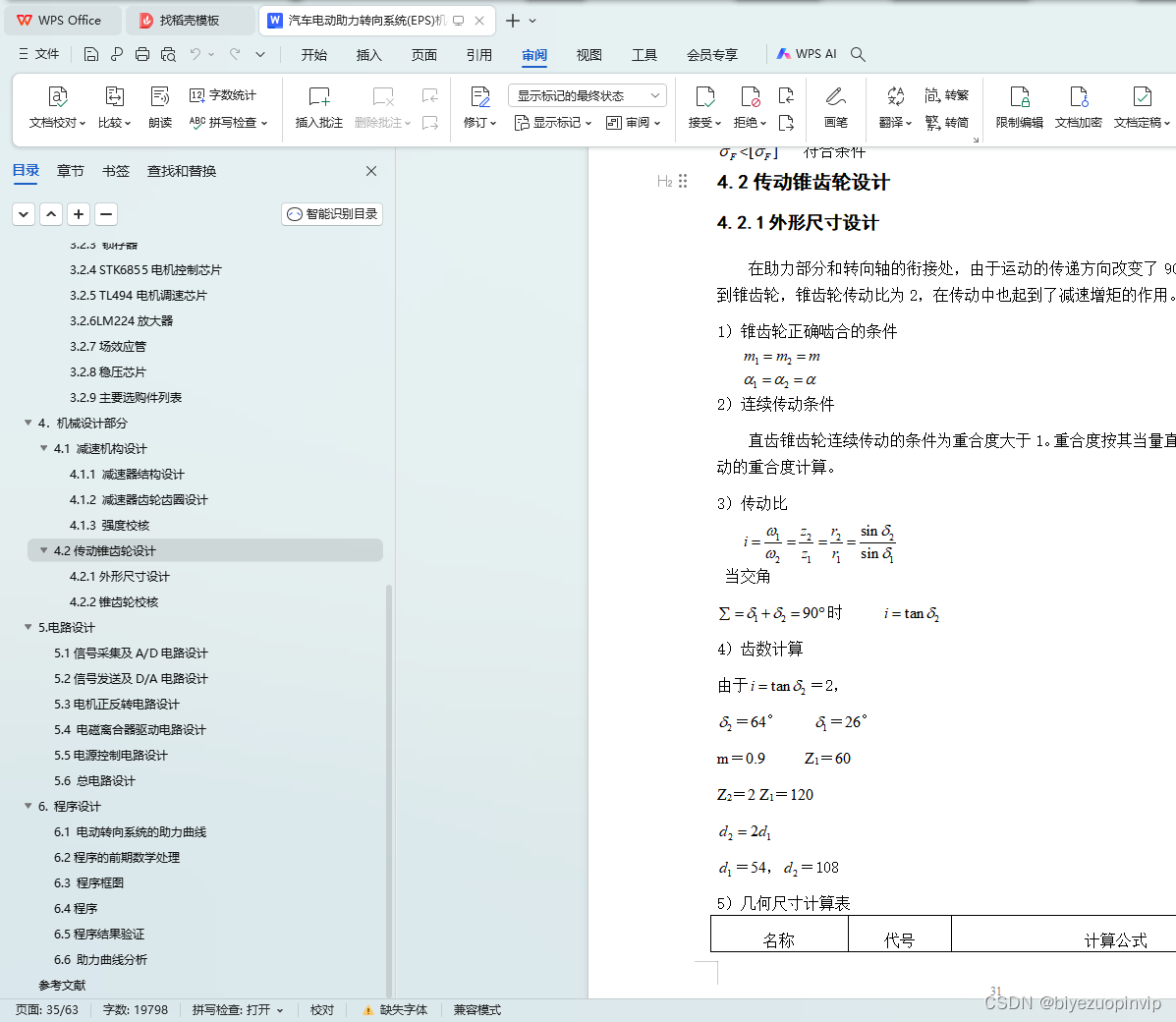Collapse the 5.电路设计 section
This screenshot has width=1176, height=1022.
tap(28, 627)
